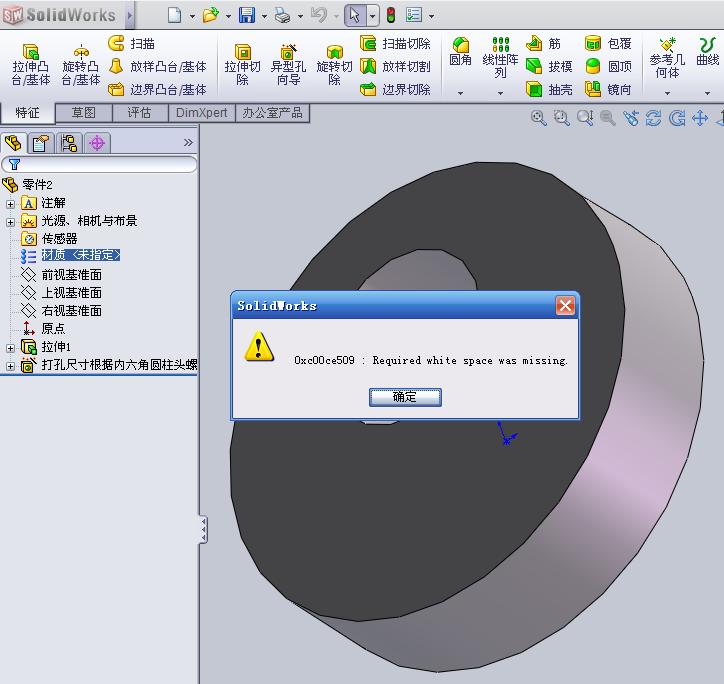Open the ConfigurationManager tab icon
The image size is (724, 684).
69,143
